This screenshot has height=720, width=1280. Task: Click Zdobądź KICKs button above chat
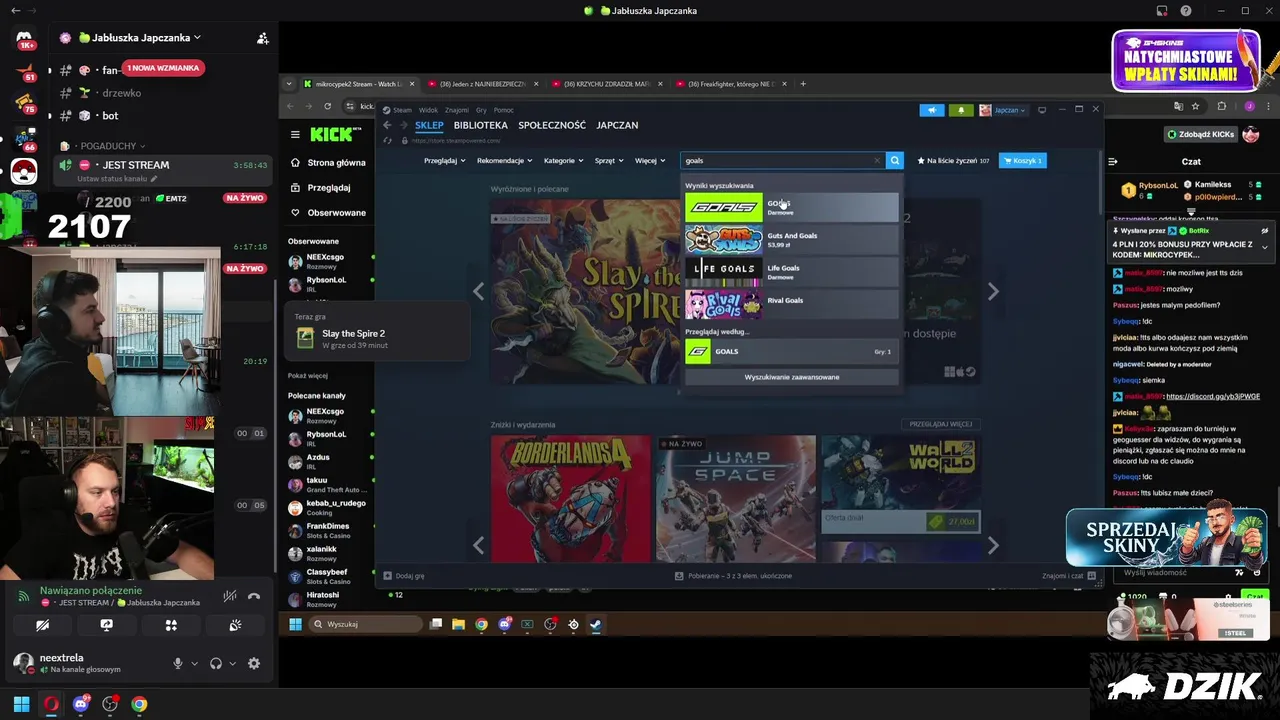click(1200, 134)
